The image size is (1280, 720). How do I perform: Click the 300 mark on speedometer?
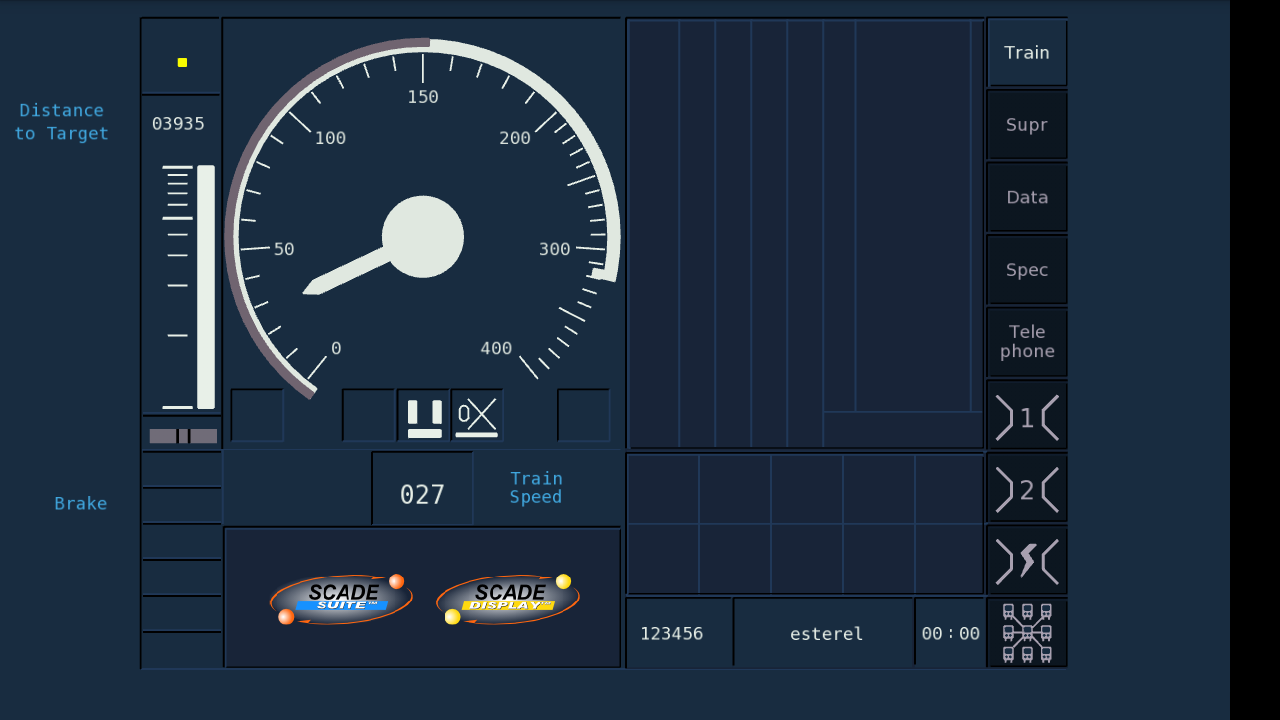(x=555, y=249)
